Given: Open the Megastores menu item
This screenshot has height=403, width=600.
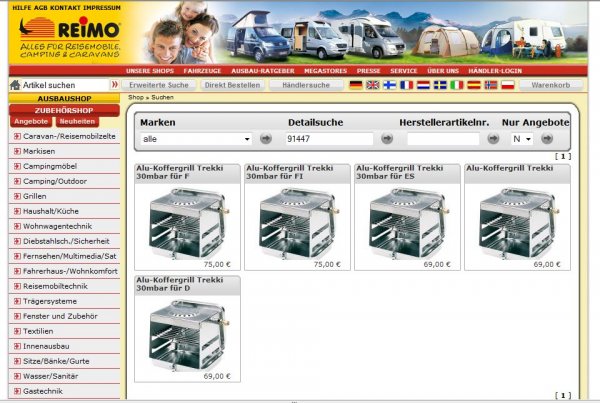Looking at the screenshot, I should (326, 71).
